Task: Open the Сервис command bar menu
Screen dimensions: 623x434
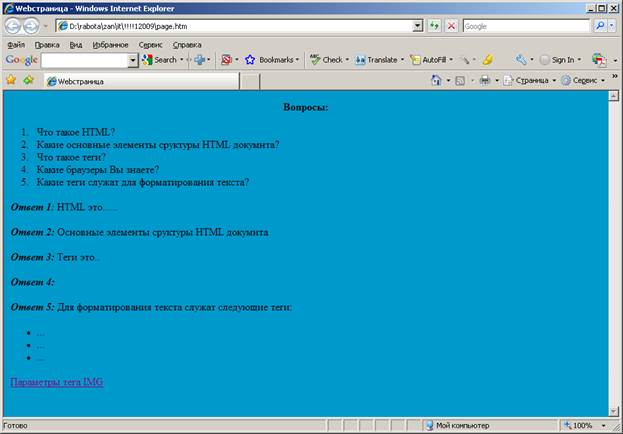Action: click(583, 81)
